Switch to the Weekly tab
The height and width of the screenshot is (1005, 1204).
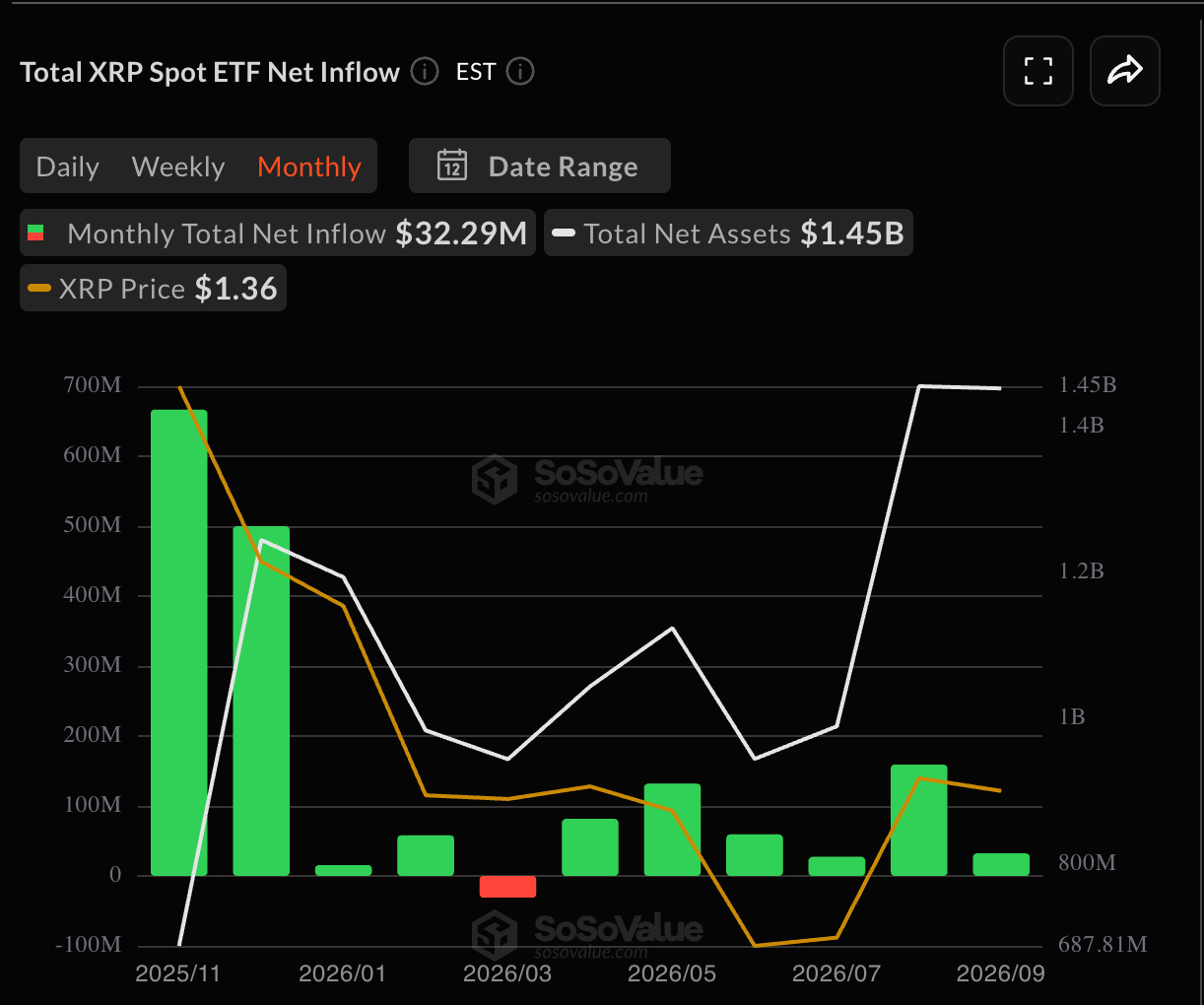coord(178,167)
